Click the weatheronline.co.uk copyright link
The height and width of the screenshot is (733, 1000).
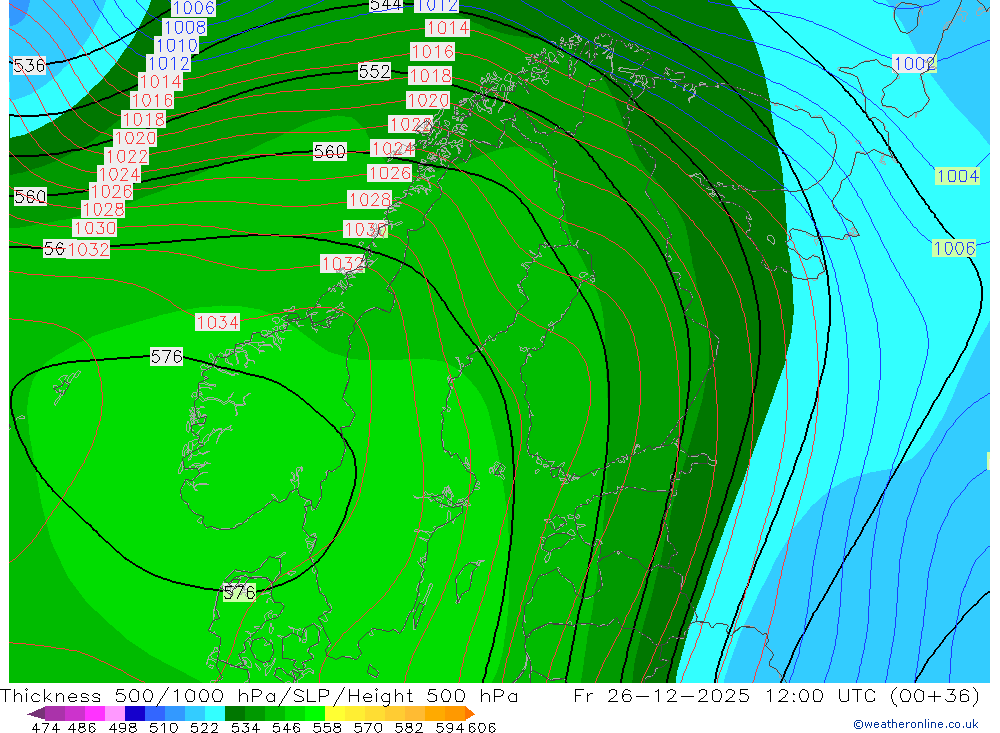915,724
